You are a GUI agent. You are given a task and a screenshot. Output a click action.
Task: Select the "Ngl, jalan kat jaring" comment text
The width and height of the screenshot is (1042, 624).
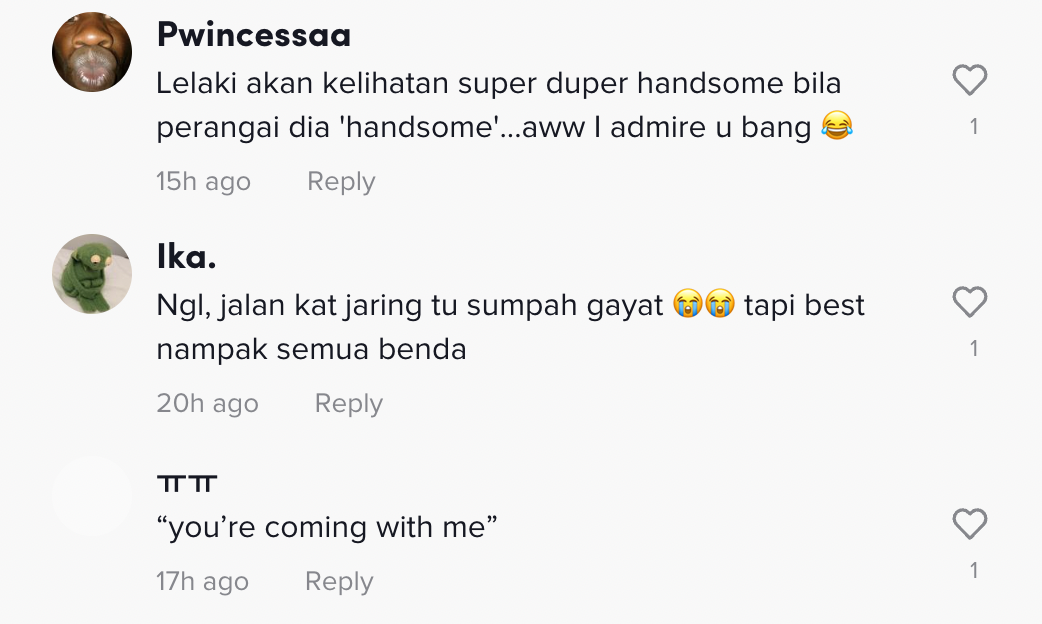(x=510, y=327)
